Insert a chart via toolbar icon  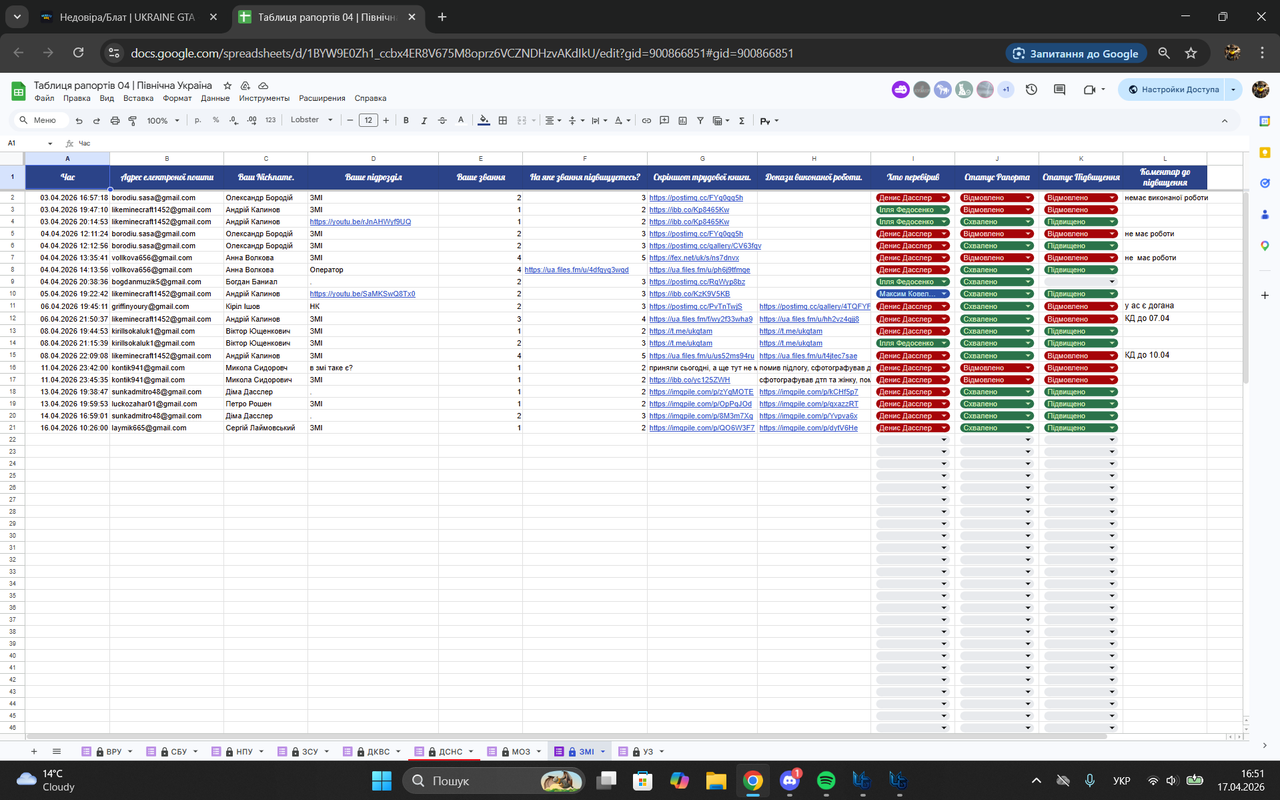683,120
